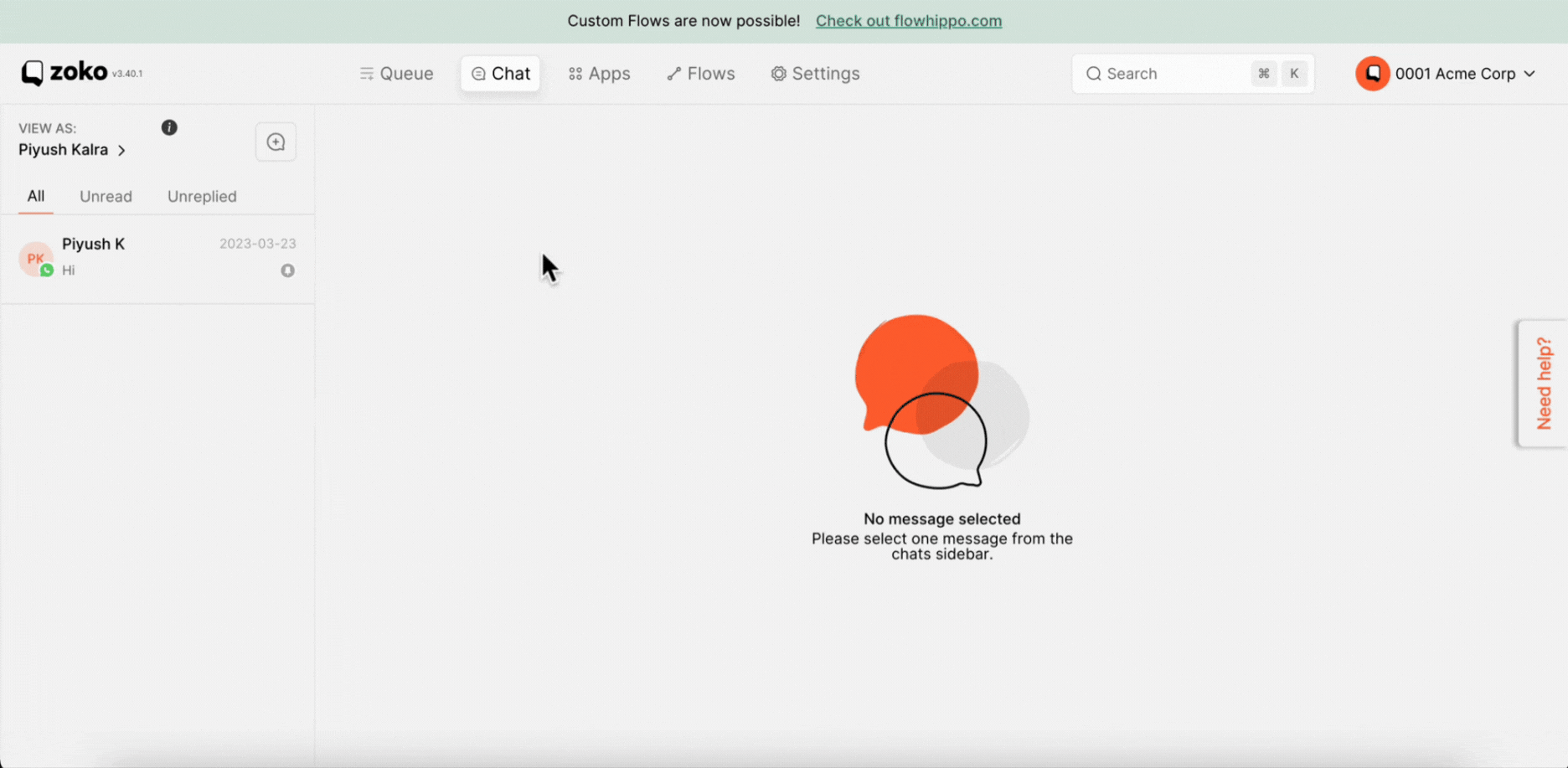1568x768 pixels.
Task: Open the Settings tab
Action: click(x=815, y=74)
